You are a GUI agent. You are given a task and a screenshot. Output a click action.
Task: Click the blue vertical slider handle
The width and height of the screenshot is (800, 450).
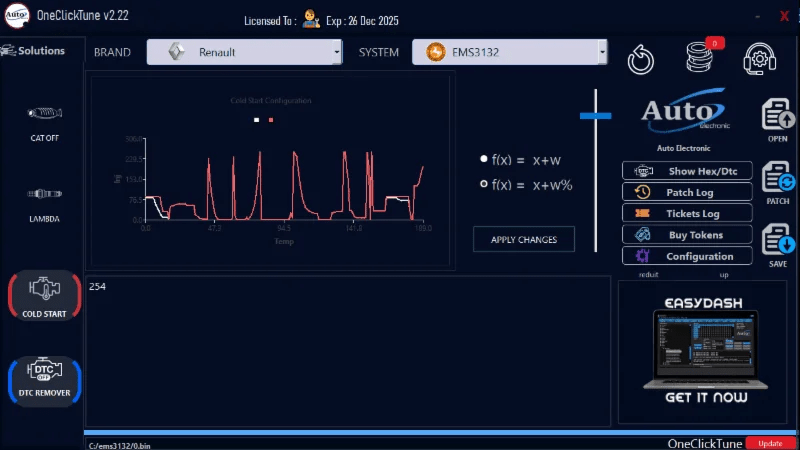[595, 116]
